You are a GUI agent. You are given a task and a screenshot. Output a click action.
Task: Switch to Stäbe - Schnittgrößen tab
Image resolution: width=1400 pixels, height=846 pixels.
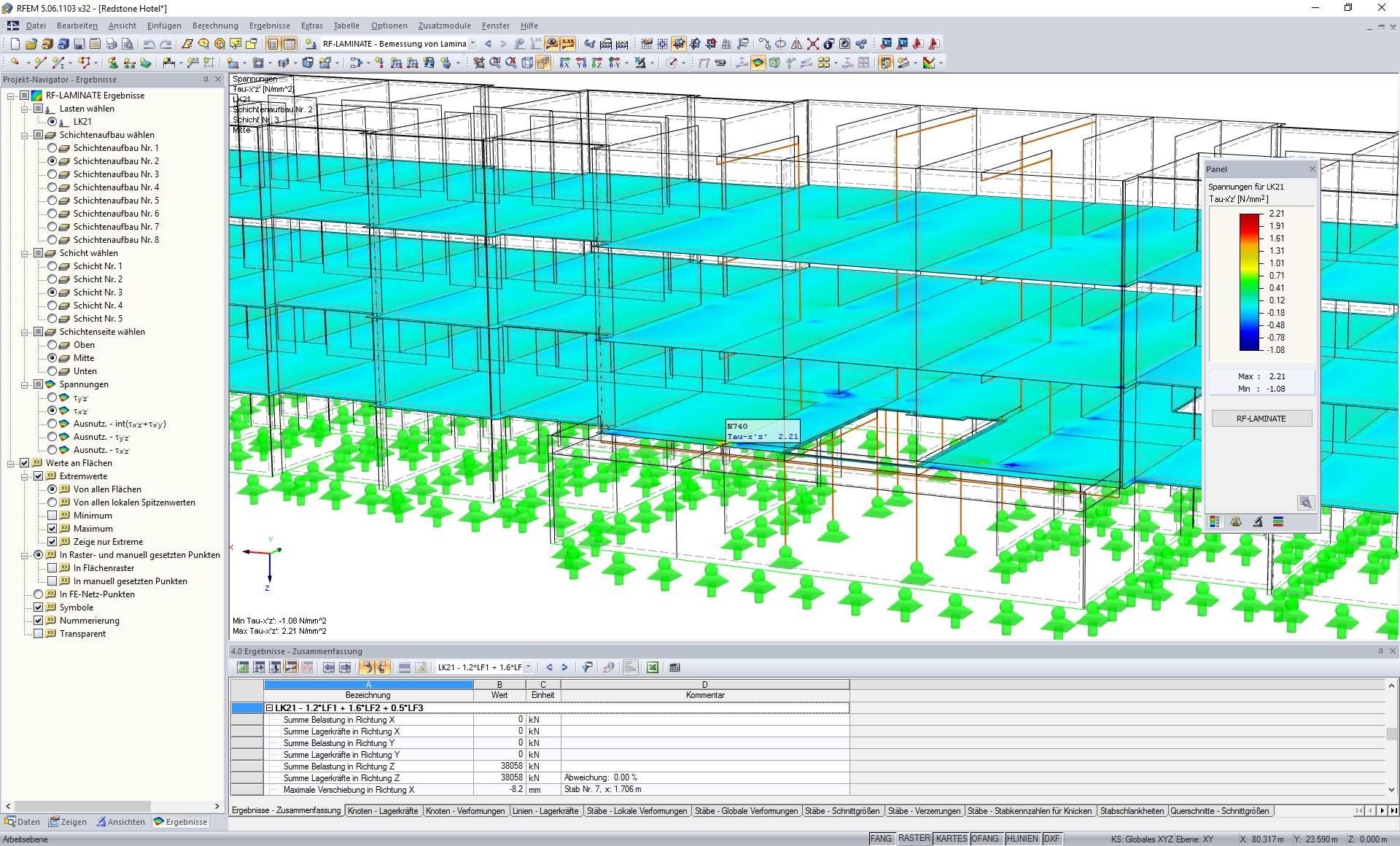[842, 811]
